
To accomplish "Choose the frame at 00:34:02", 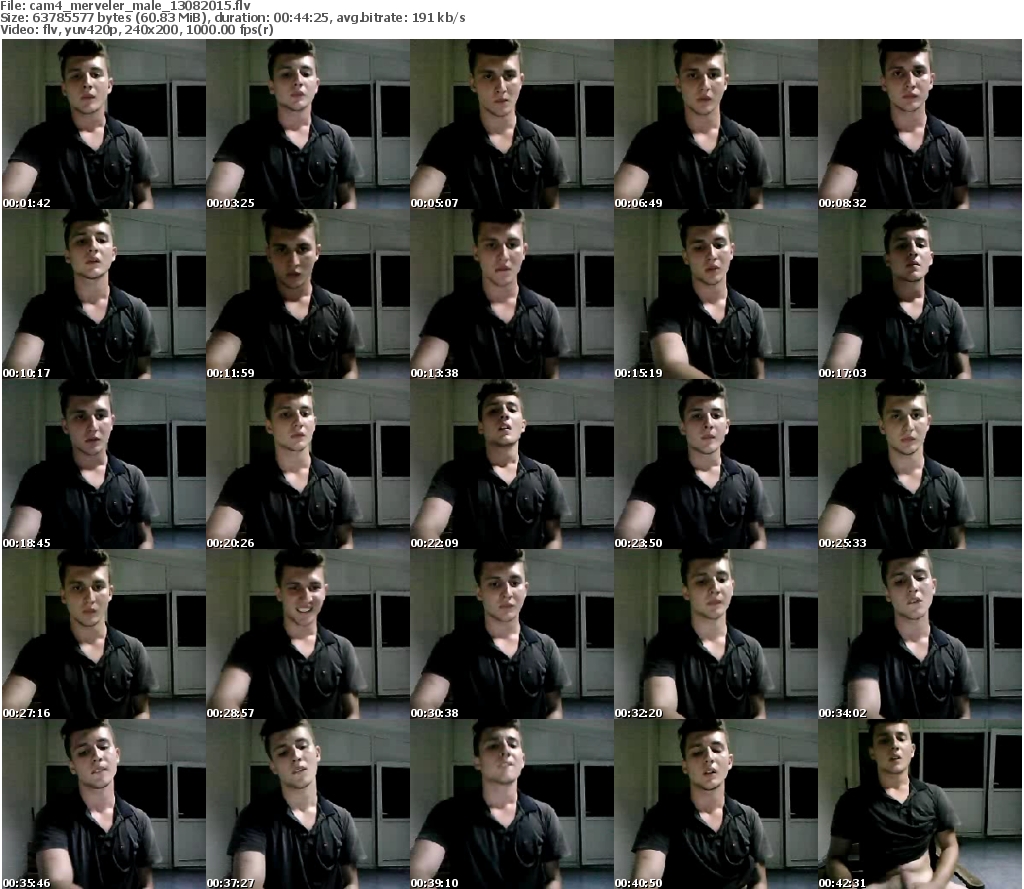I will tap(920, 634).
